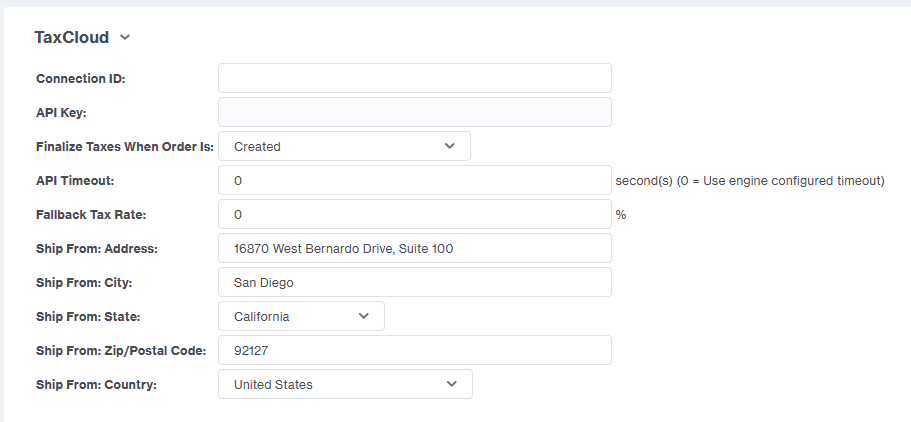Open the Finalize Taxes When Order Is dropdown
911x422 pixels.
344,146
